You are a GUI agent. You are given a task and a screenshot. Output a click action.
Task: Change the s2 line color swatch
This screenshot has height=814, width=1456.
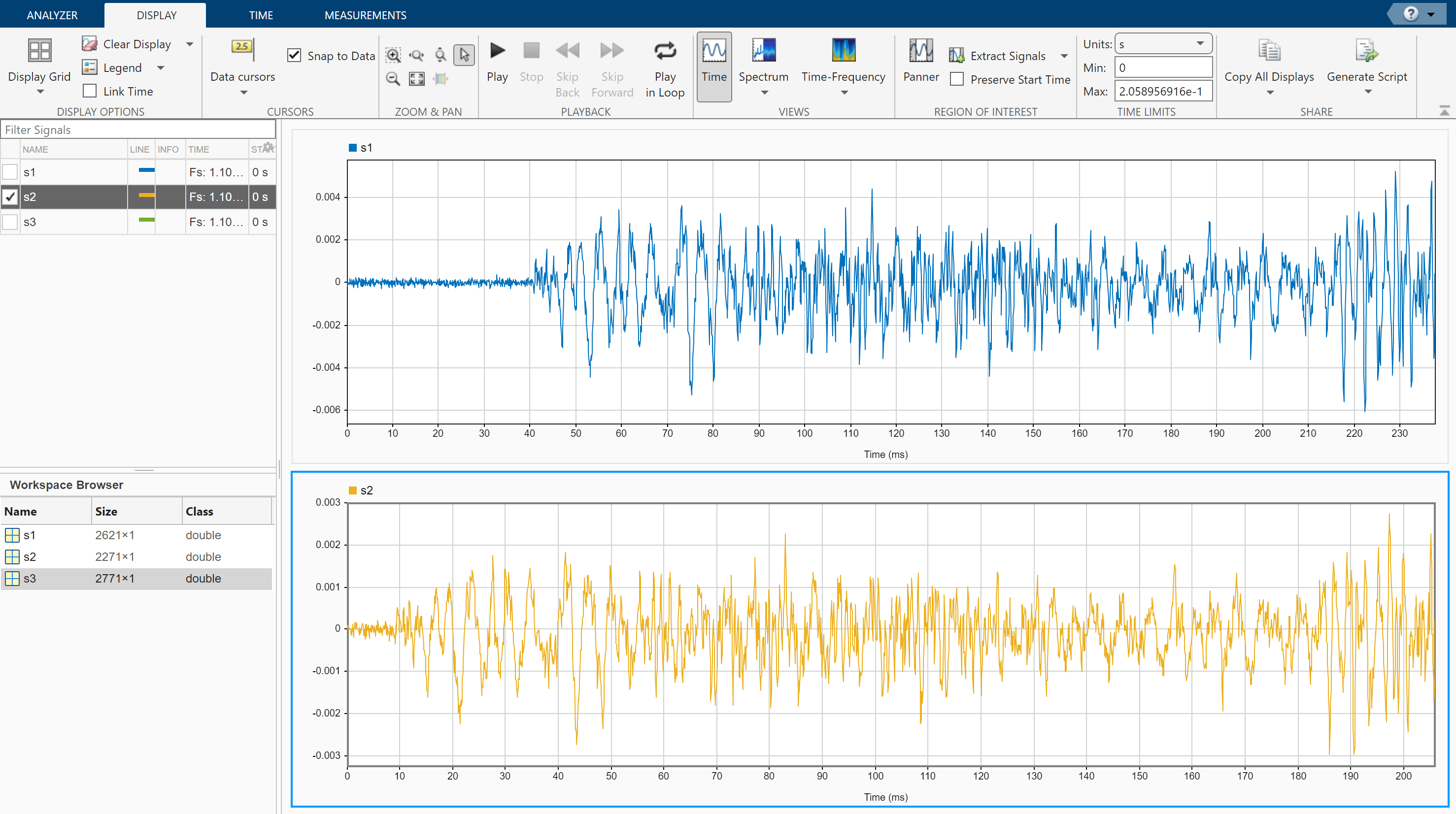[x=146, y=196]
